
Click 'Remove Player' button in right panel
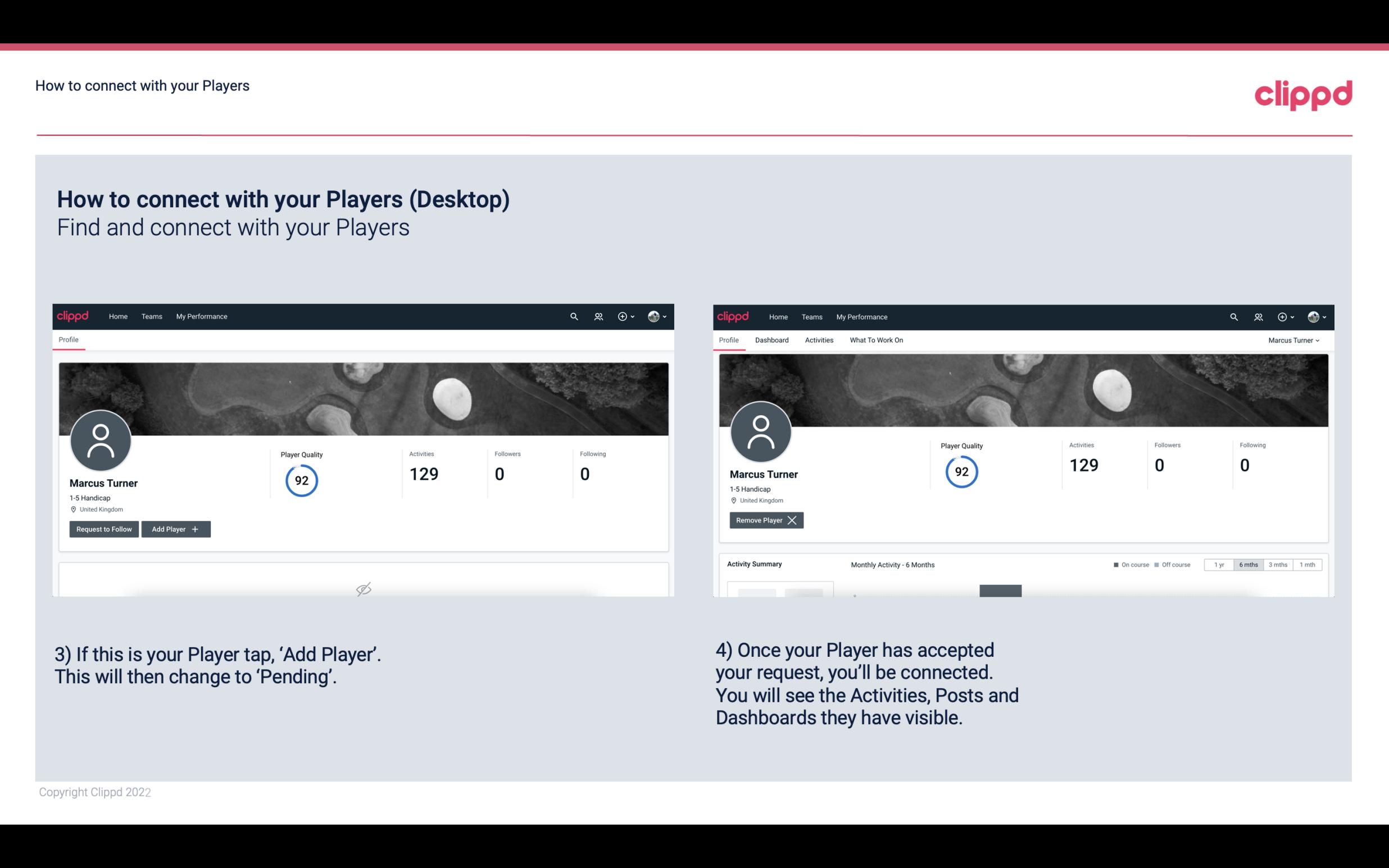[x=765, y=519]
